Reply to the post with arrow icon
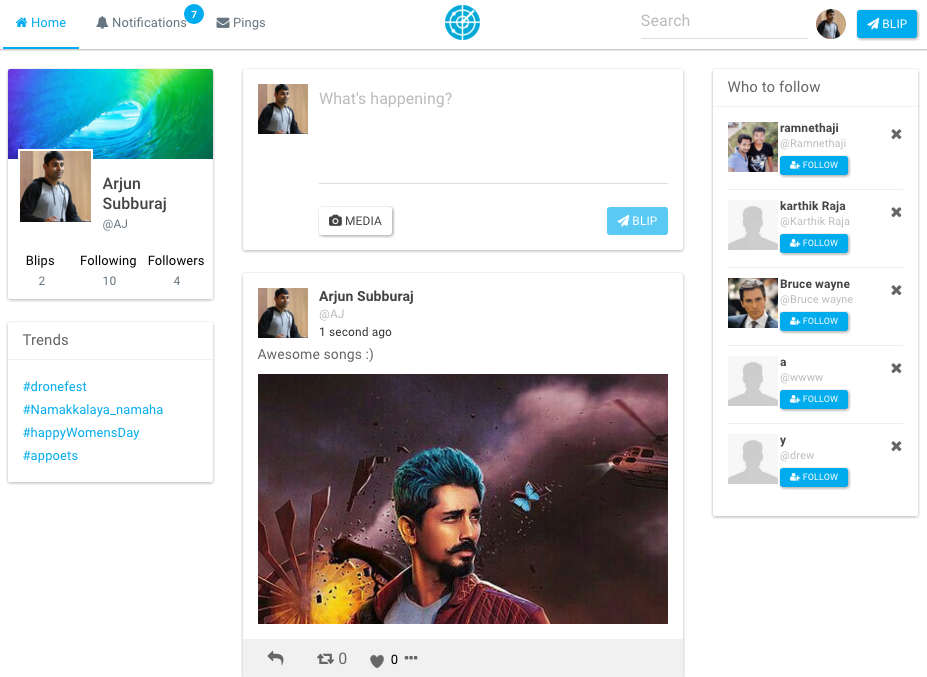The image size is (927, 677). click(275, 658)
